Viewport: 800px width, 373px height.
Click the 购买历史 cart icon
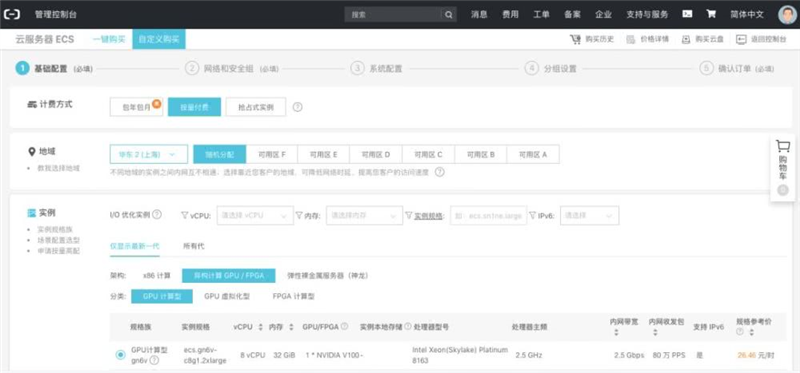pyautogui.click(x=575, y=39)
